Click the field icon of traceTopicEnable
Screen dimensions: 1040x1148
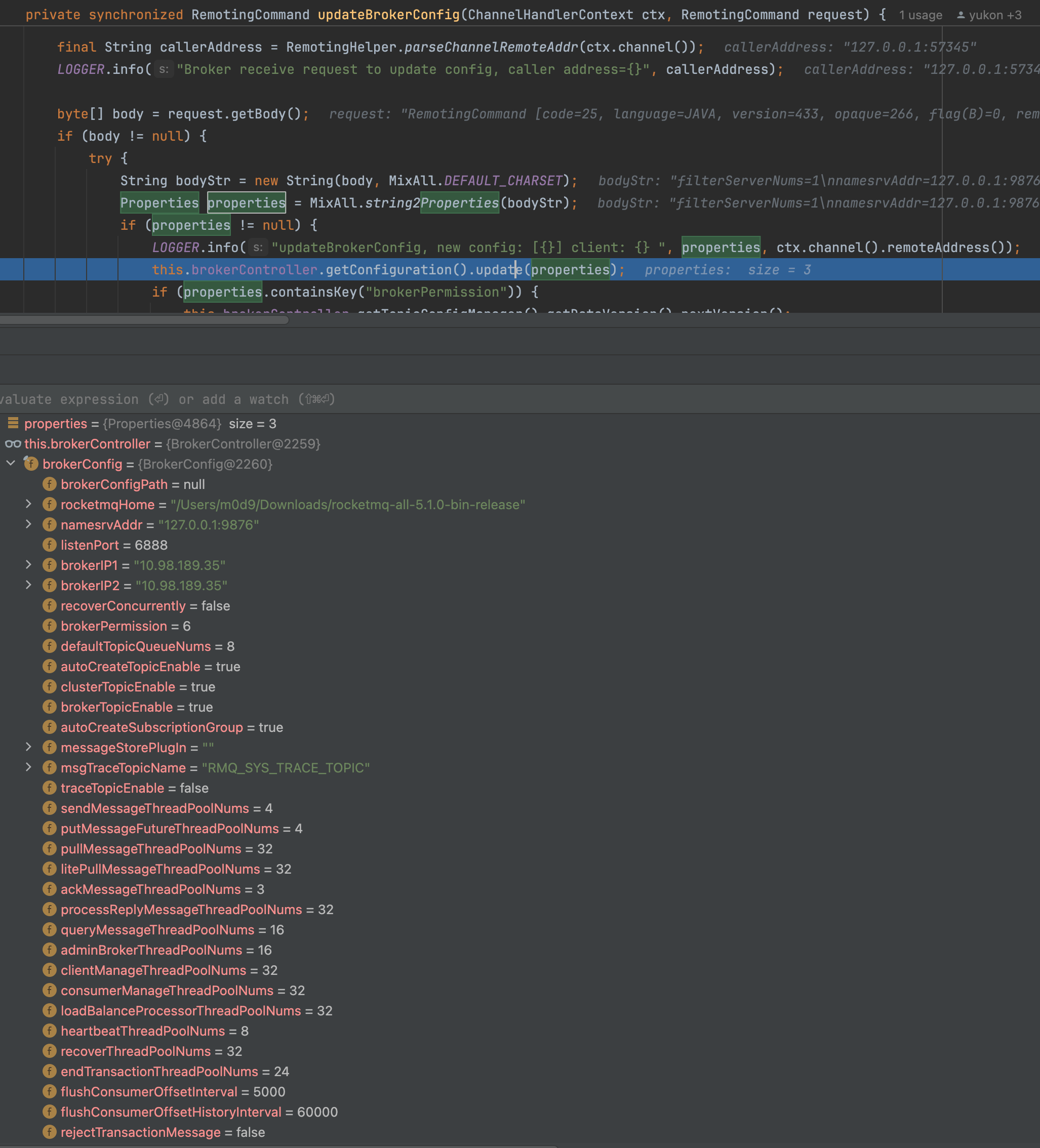tap(50, 788)
